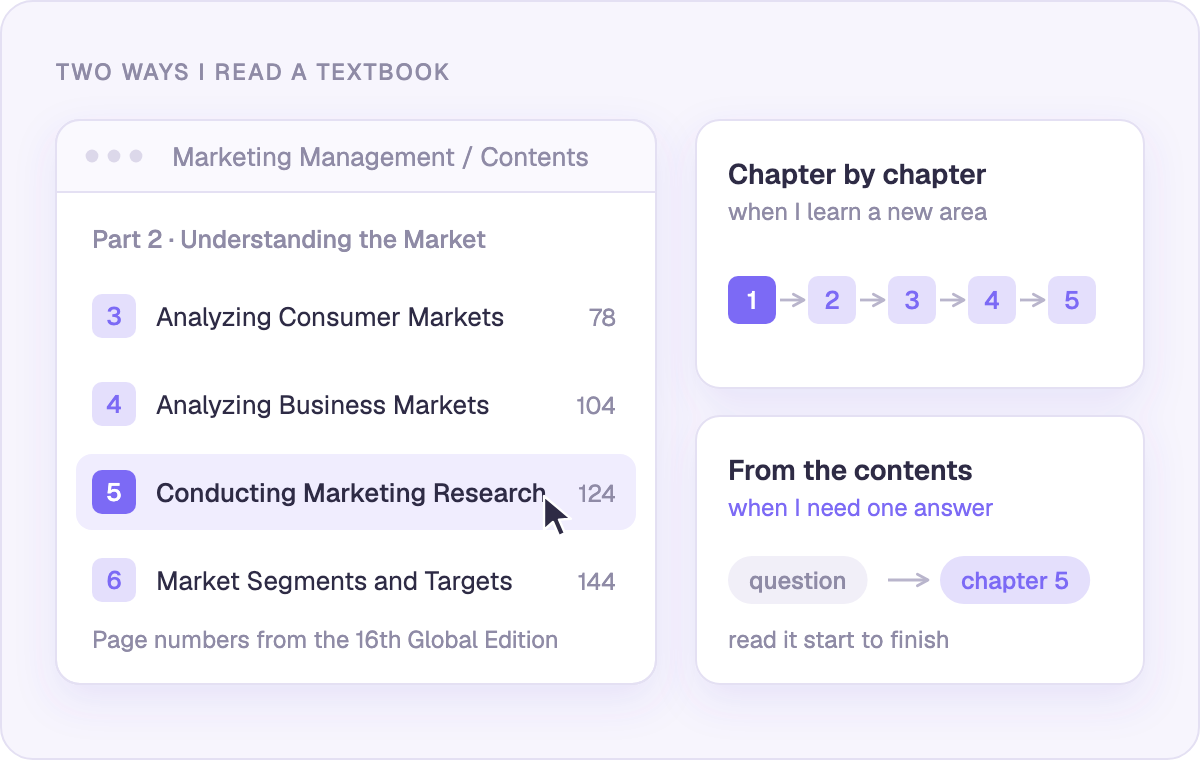
Task: Click the Part 2 Understanding the Market heading
Action: pos(289,240)
